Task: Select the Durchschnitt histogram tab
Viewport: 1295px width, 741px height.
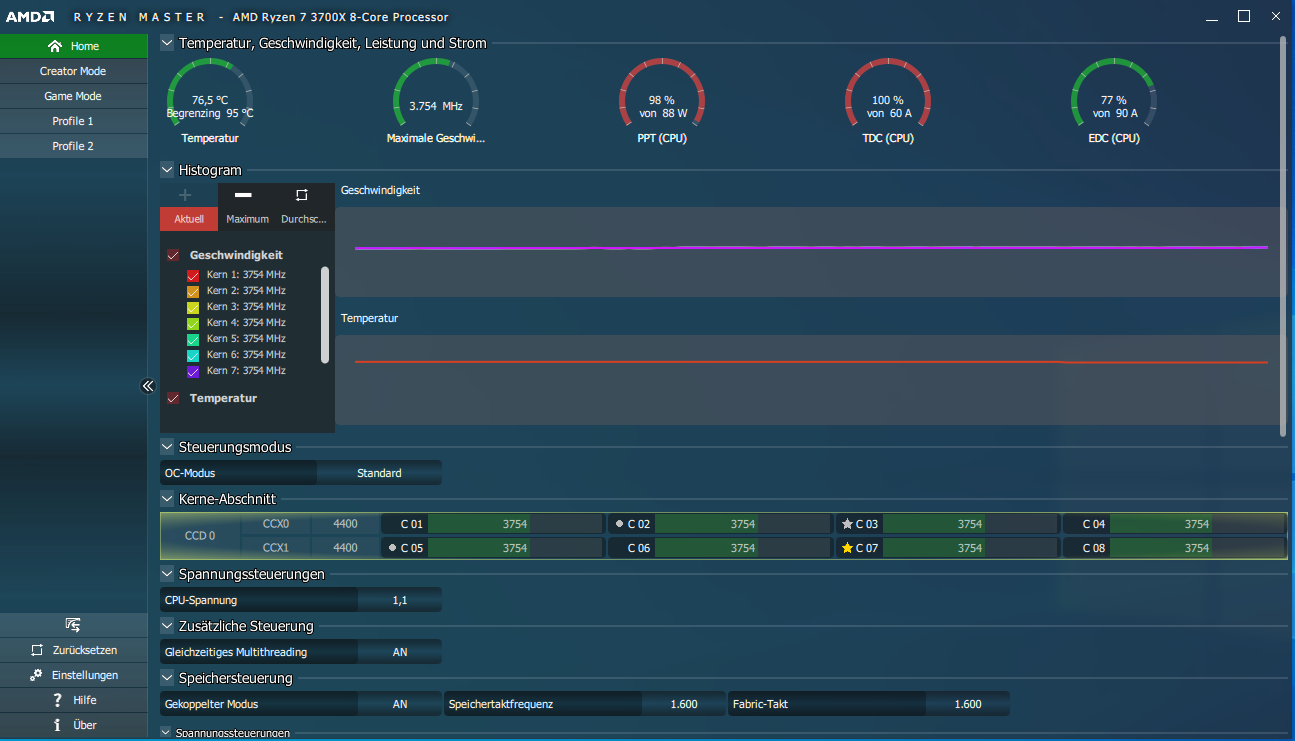Action: pyautogui.click(x=305, y=219)
